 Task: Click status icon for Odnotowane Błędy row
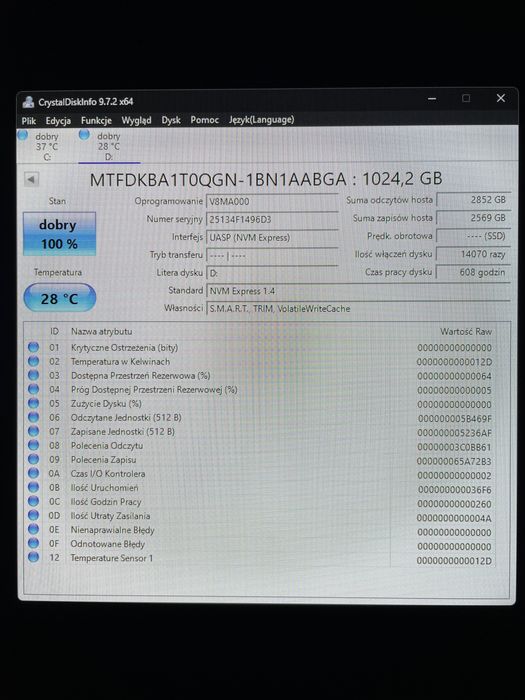[33, 543]
